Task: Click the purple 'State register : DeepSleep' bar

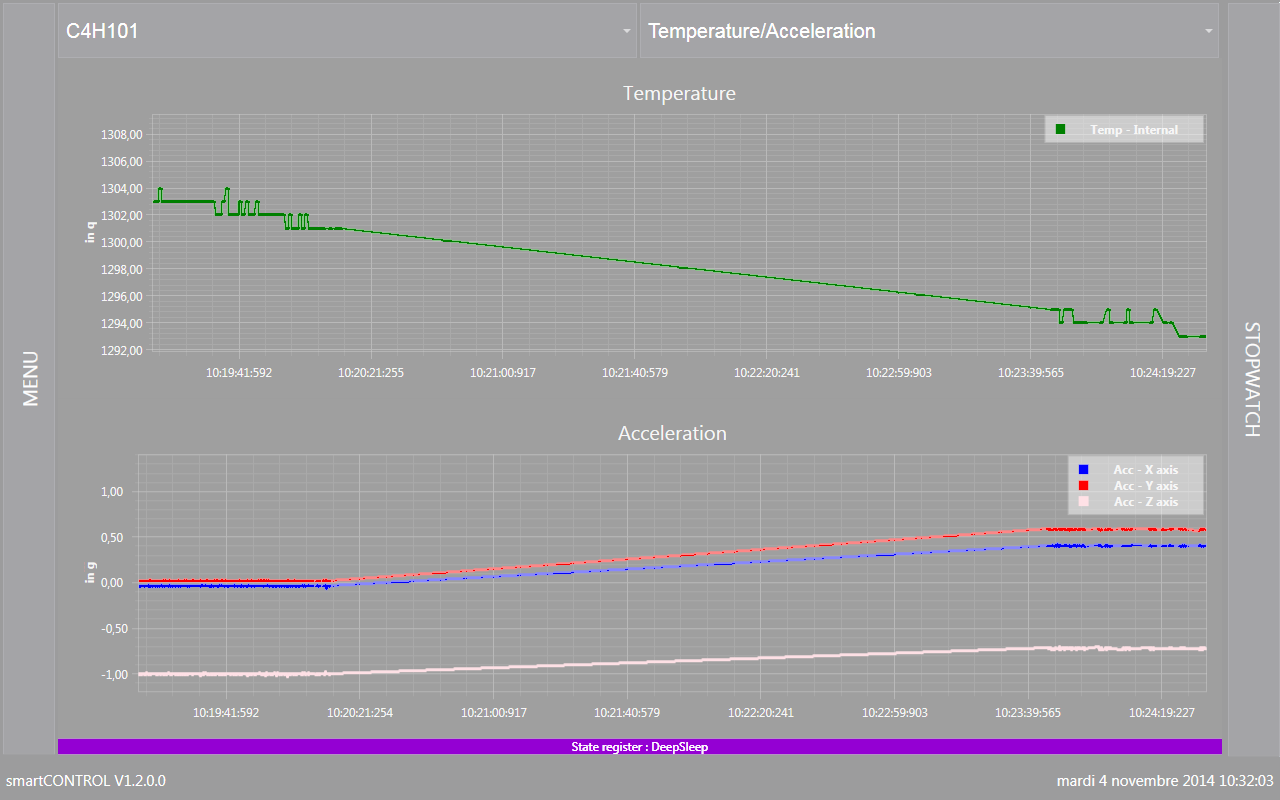Action: tap(640, 746)
